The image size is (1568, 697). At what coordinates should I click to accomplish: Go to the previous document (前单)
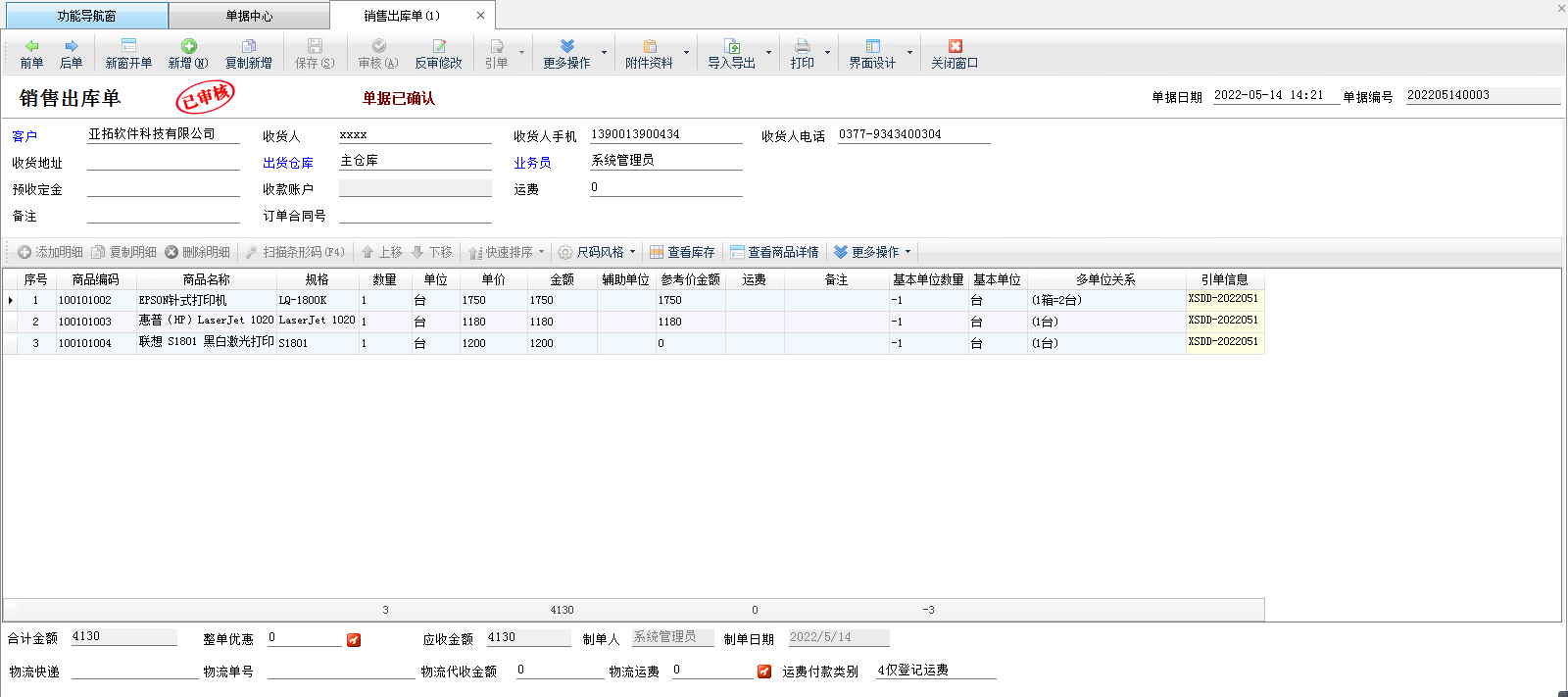[31, 53]
